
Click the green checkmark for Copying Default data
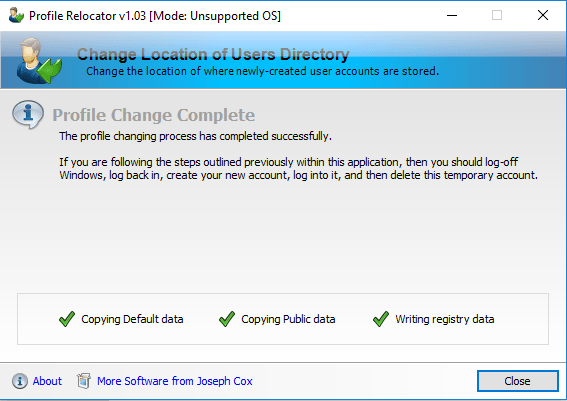click(x=67, y=319)
